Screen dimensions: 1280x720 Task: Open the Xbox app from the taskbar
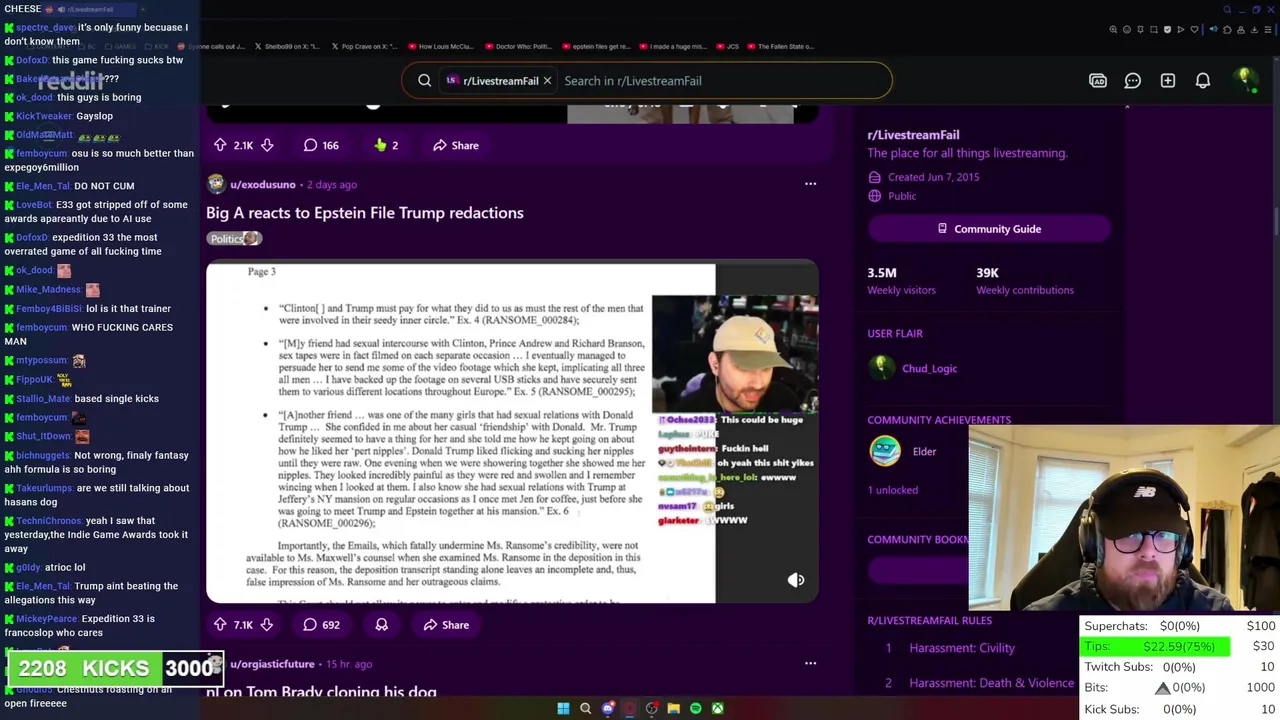click(718, 708)
